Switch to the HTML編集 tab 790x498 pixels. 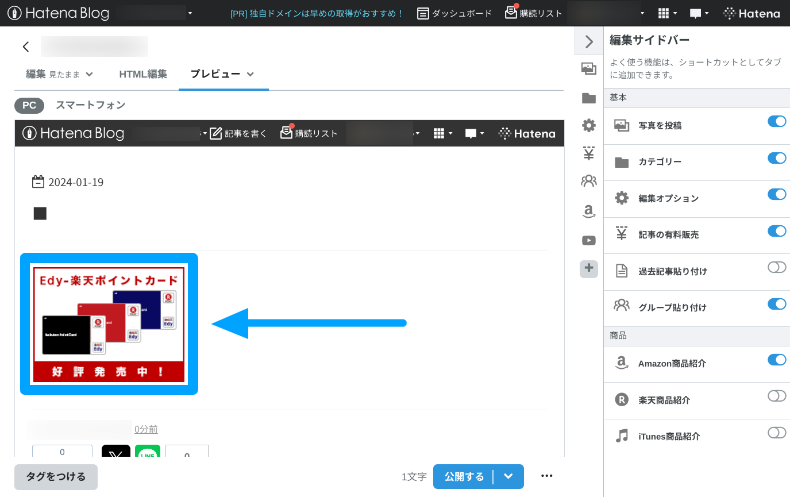click(x=143, y=74)
